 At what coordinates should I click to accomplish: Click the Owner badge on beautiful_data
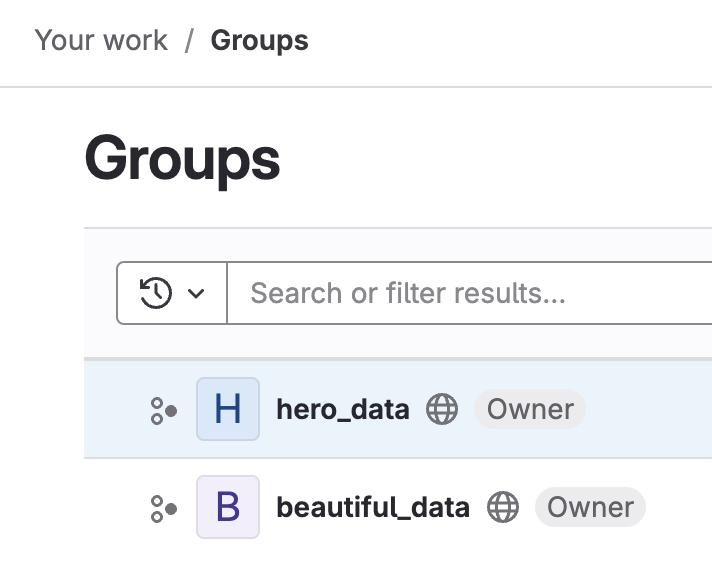coord(590,507)
